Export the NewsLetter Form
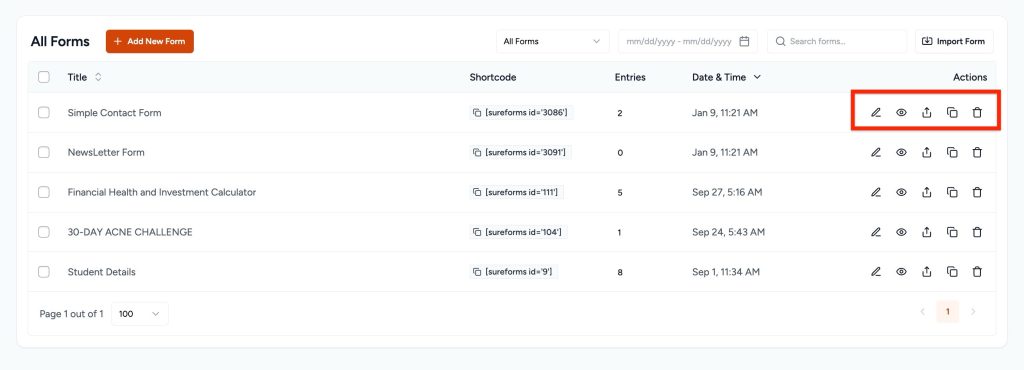The image size is (1024, 370). coord(926,153)
